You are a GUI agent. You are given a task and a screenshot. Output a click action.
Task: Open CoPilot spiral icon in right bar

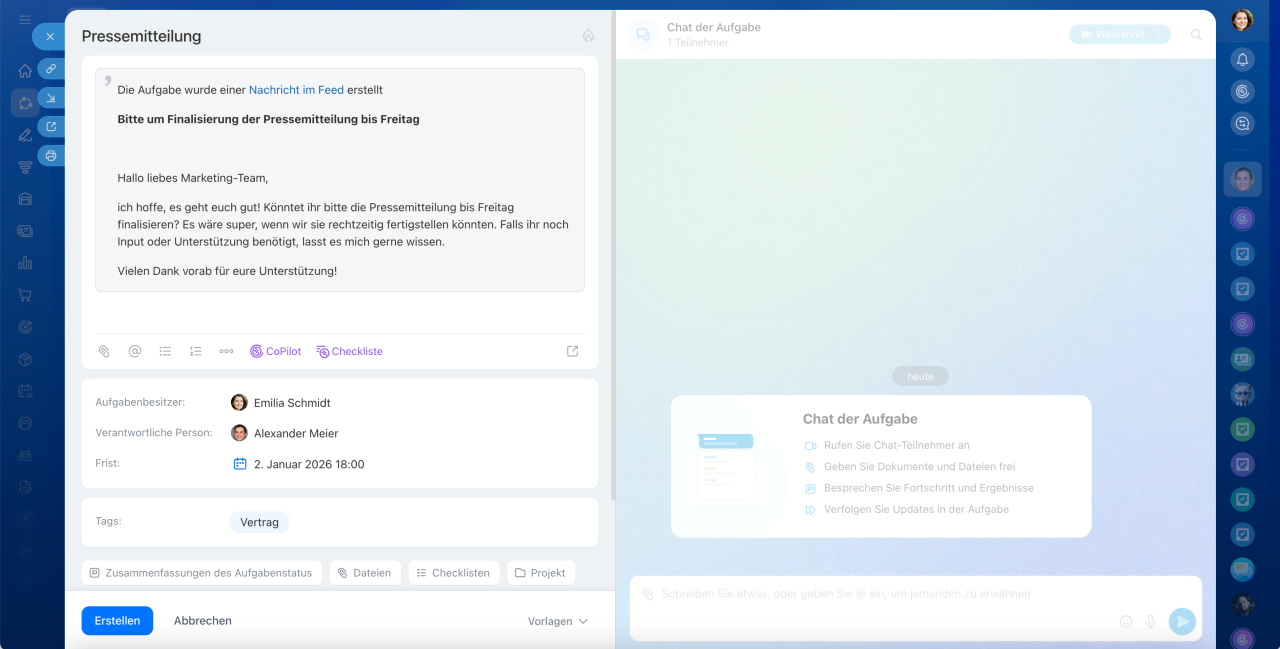point(1242,92)
